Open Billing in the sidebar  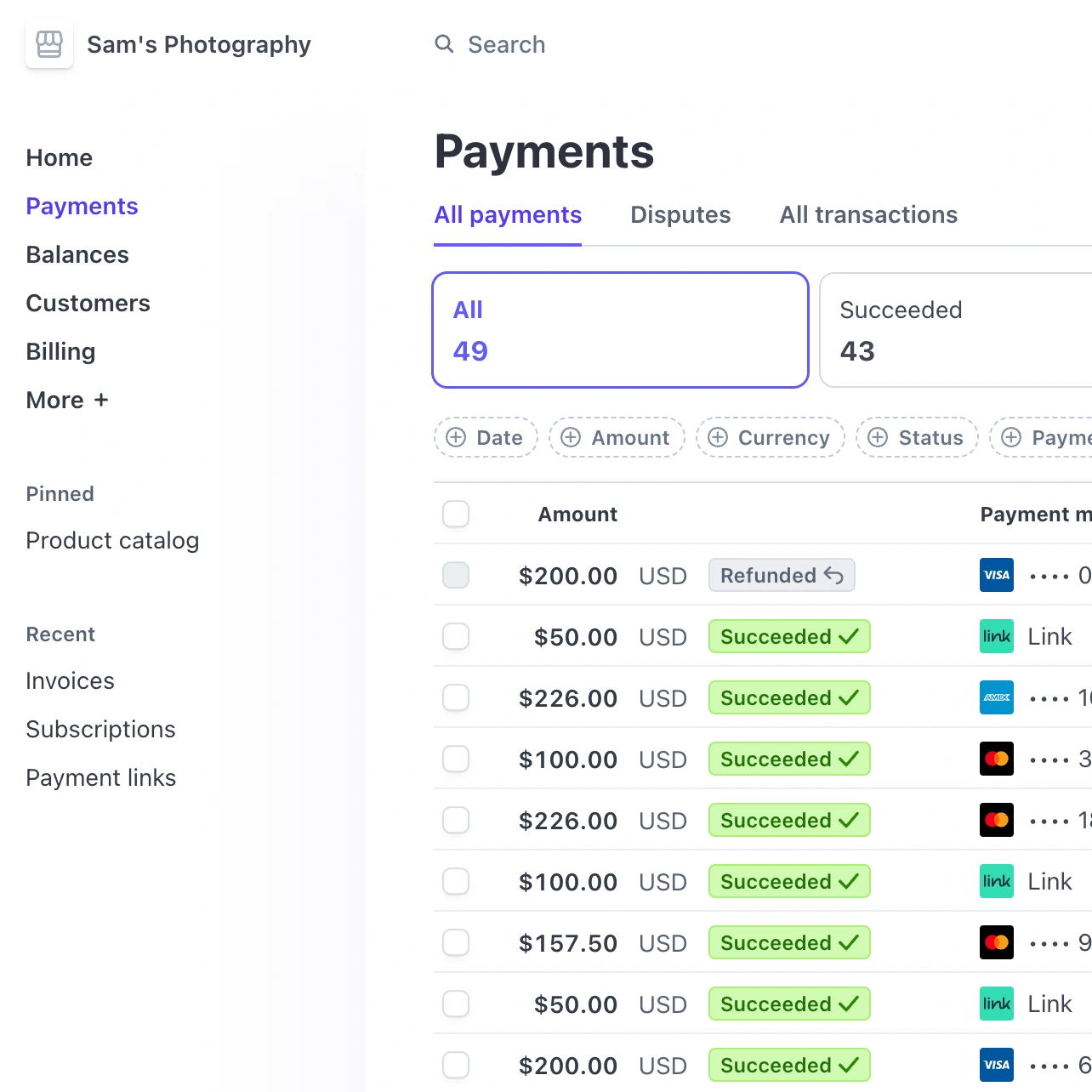(60, 352)
